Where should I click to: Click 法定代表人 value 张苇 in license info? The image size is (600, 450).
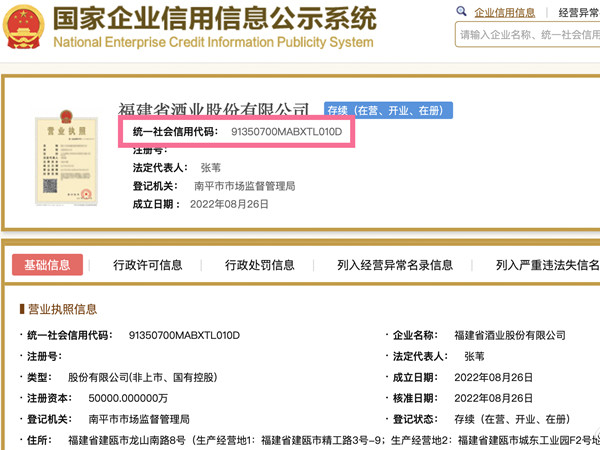click(x=474, y=356)
